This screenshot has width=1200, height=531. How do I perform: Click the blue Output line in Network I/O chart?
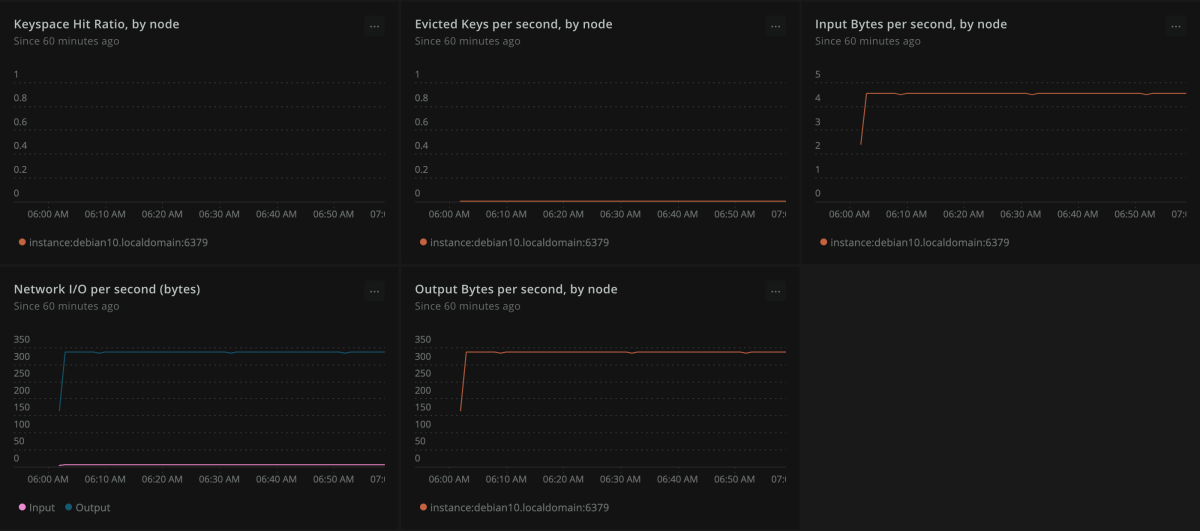click(x=200, y=351)
